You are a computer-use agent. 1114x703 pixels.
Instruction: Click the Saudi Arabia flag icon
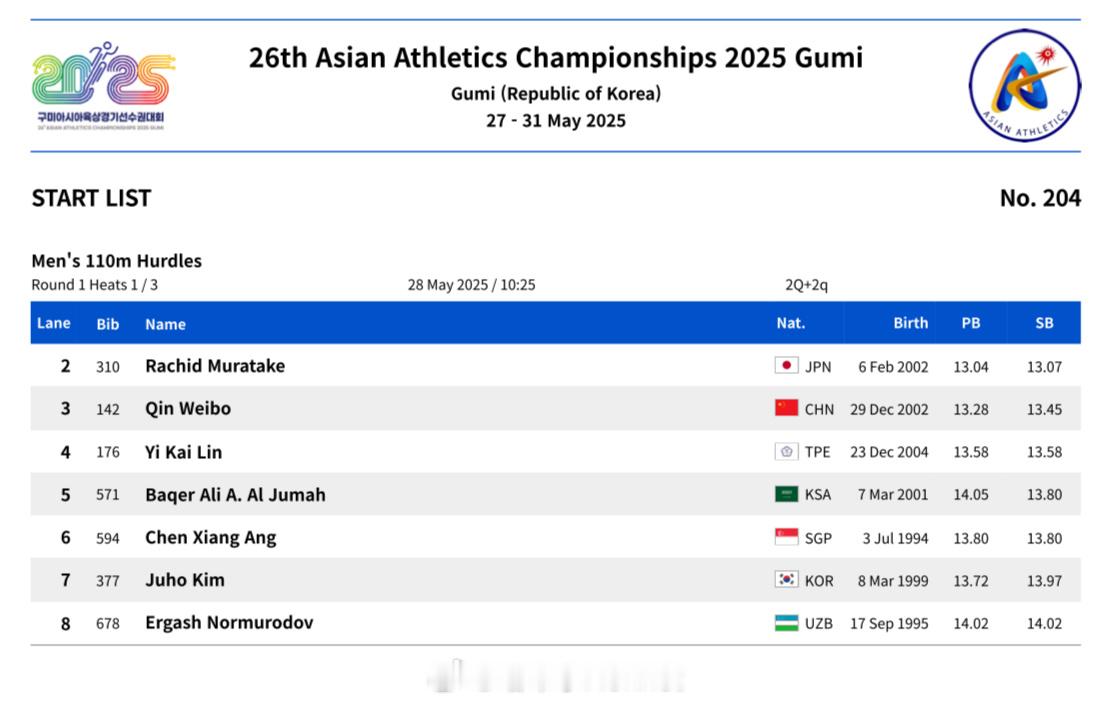click(x=786, y=494)
